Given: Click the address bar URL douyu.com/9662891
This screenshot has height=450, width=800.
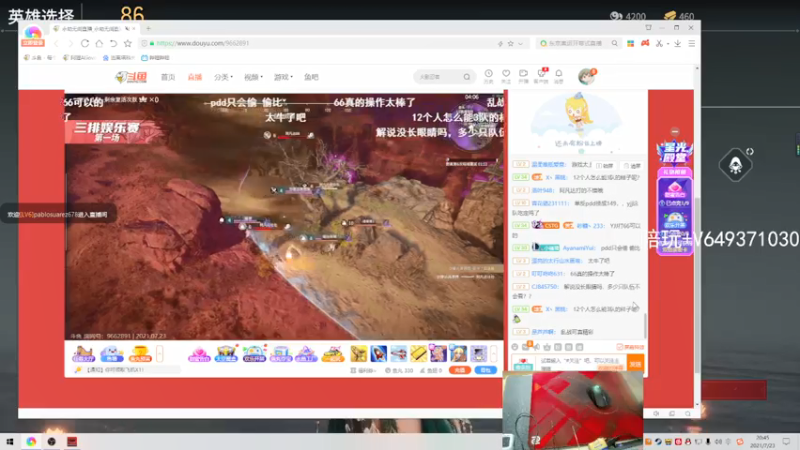Looking at the screenshot, I should 203,43.
